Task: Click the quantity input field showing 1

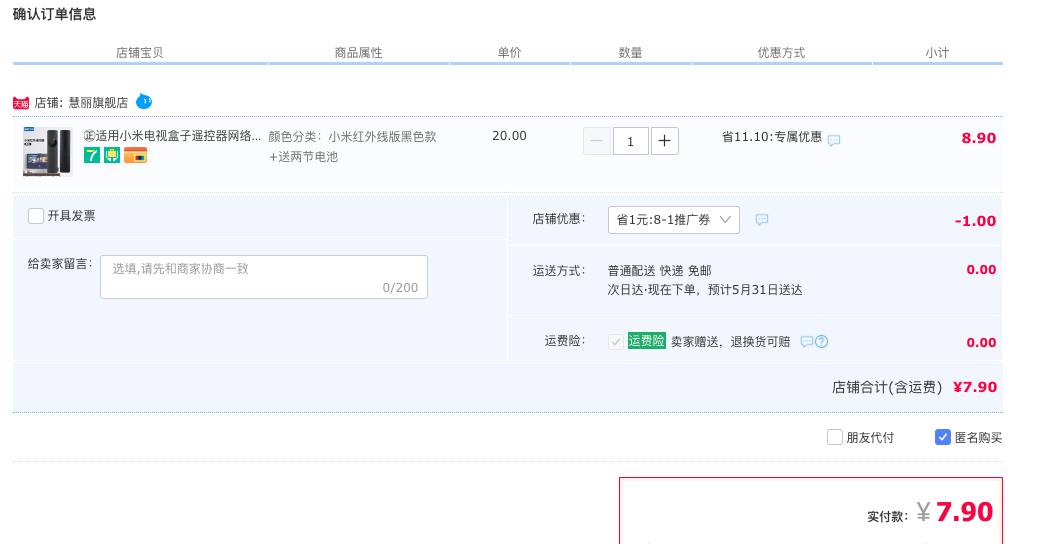Action: [x=630, y=141]
